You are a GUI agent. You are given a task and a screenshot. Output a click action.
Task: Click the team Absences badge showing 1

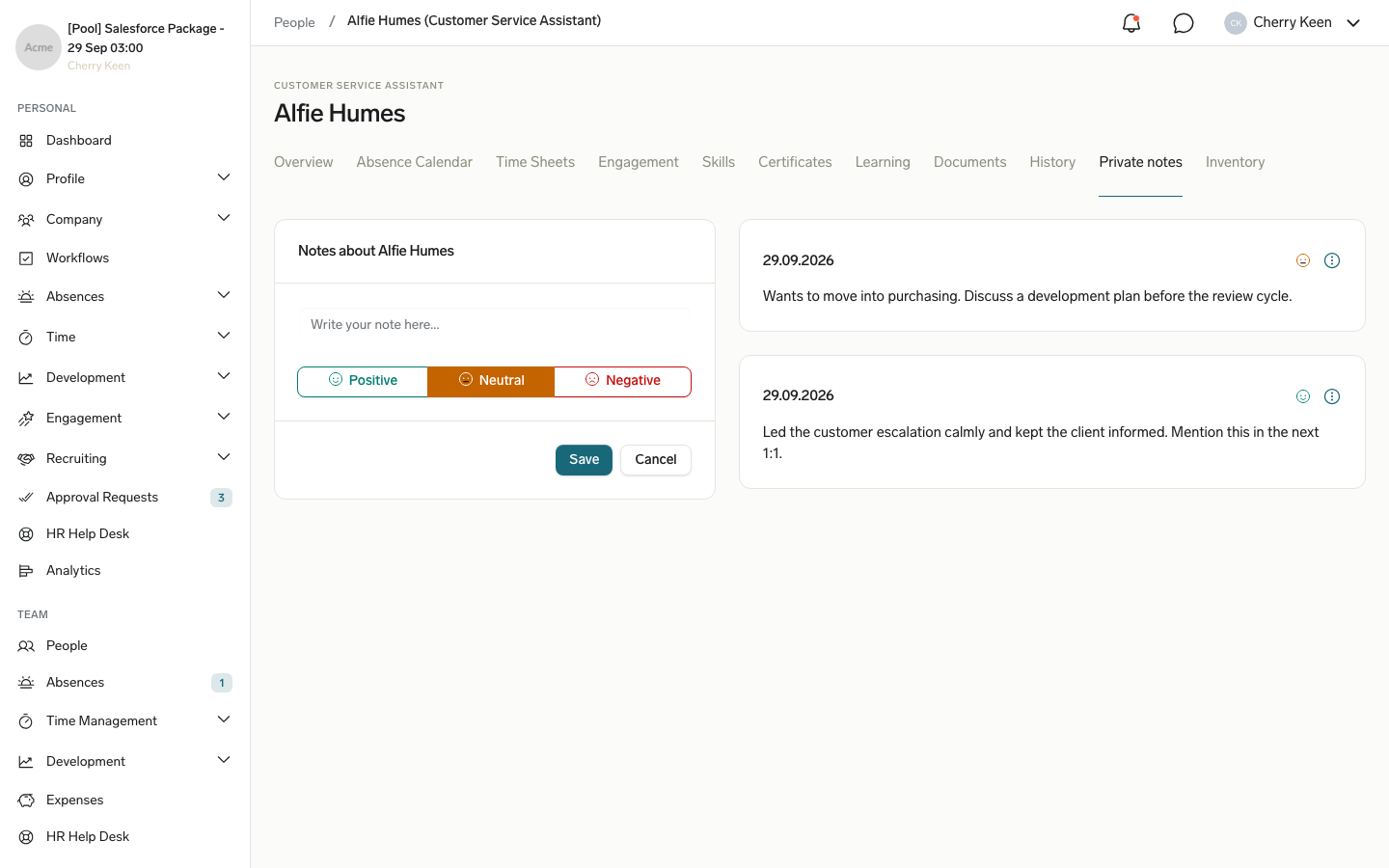coord(221,683)
